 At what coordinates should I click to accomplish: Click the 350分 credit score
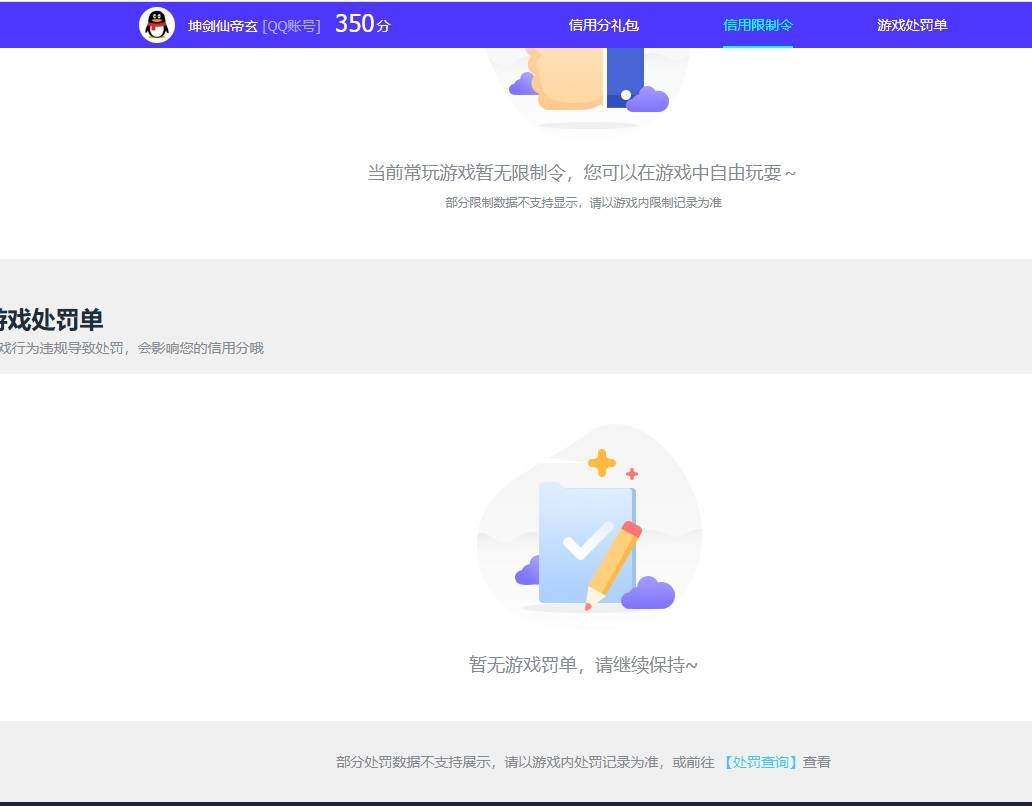pos(363,24)
